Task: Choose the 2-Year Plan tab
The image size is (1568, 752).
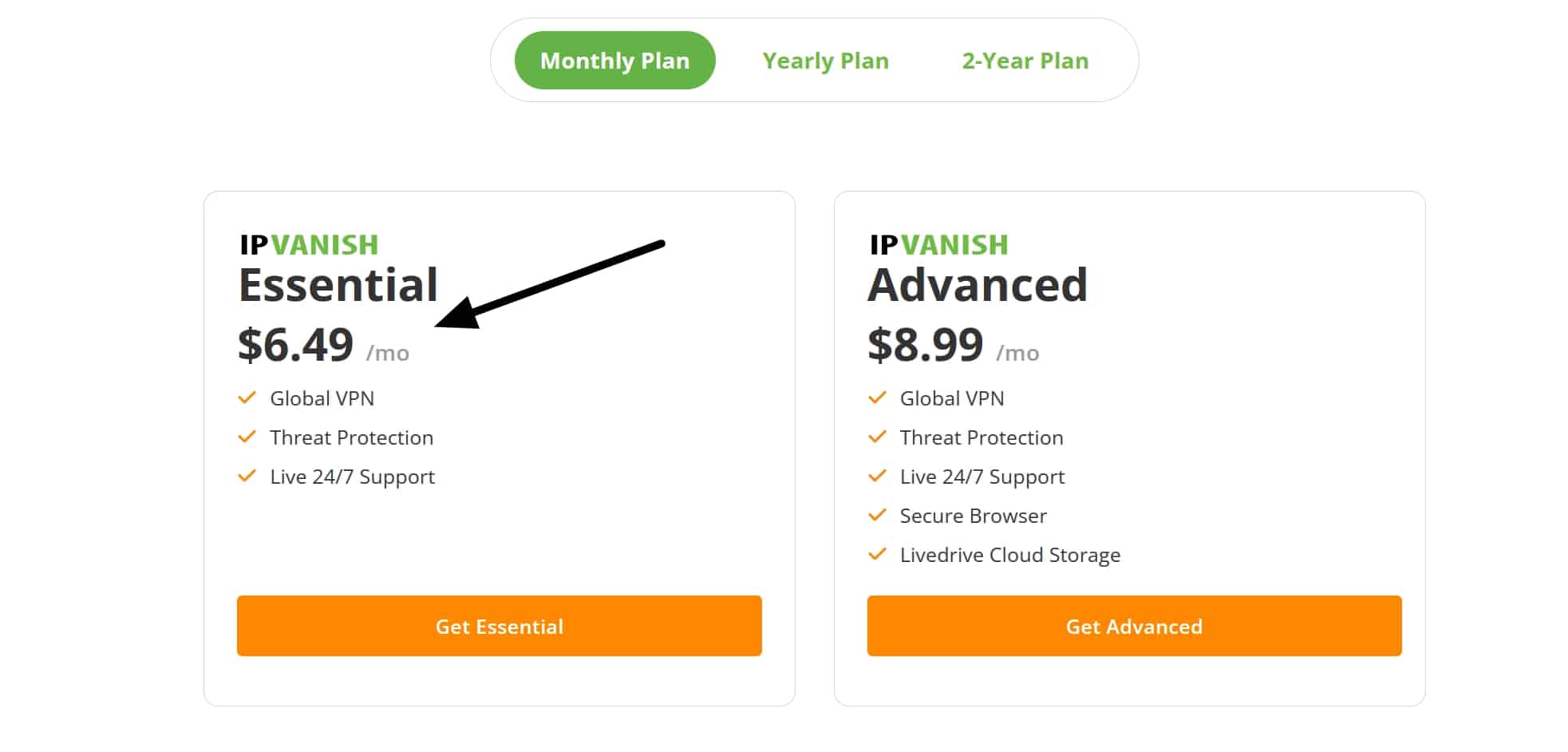Action: 1025,61
